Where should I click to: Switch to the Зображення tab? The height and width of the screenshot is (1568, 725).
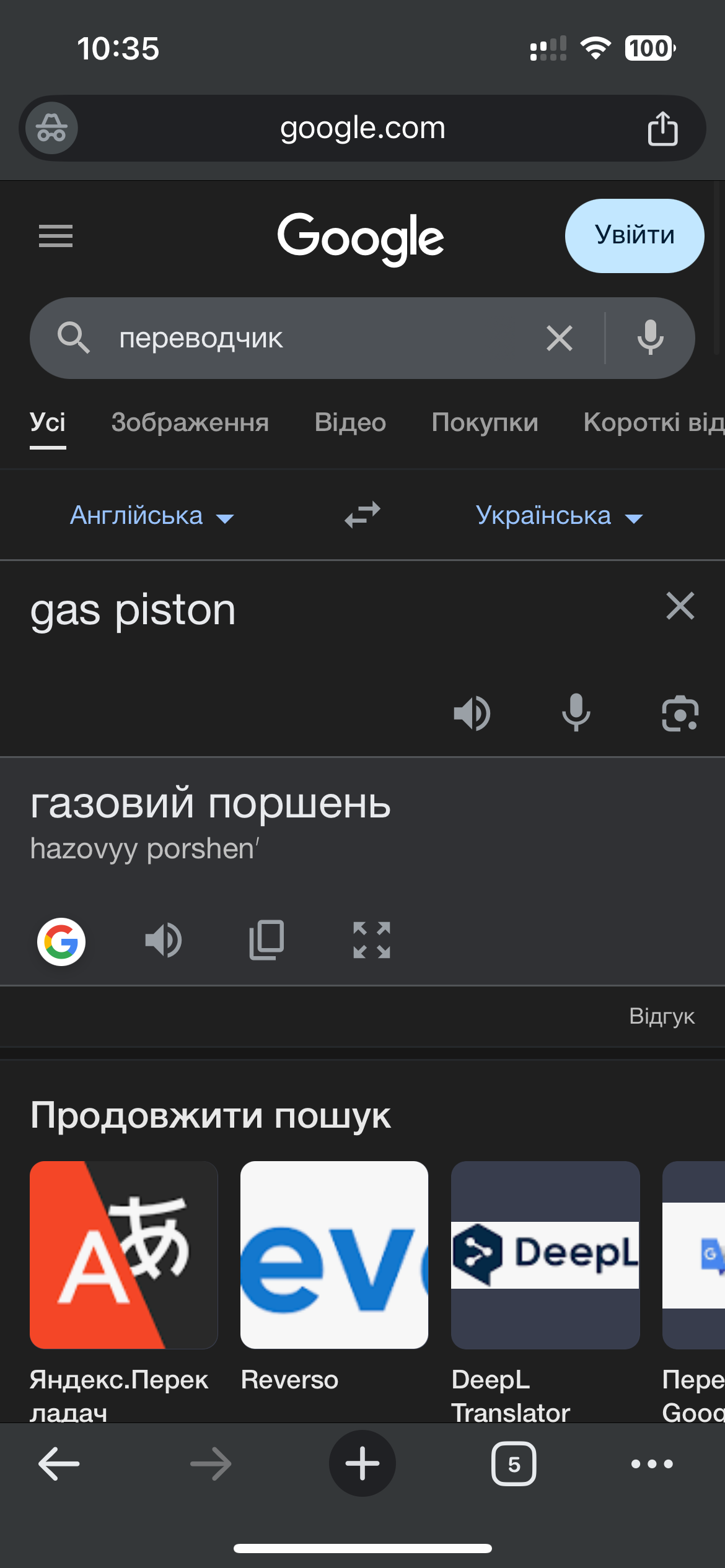(190, 423)
